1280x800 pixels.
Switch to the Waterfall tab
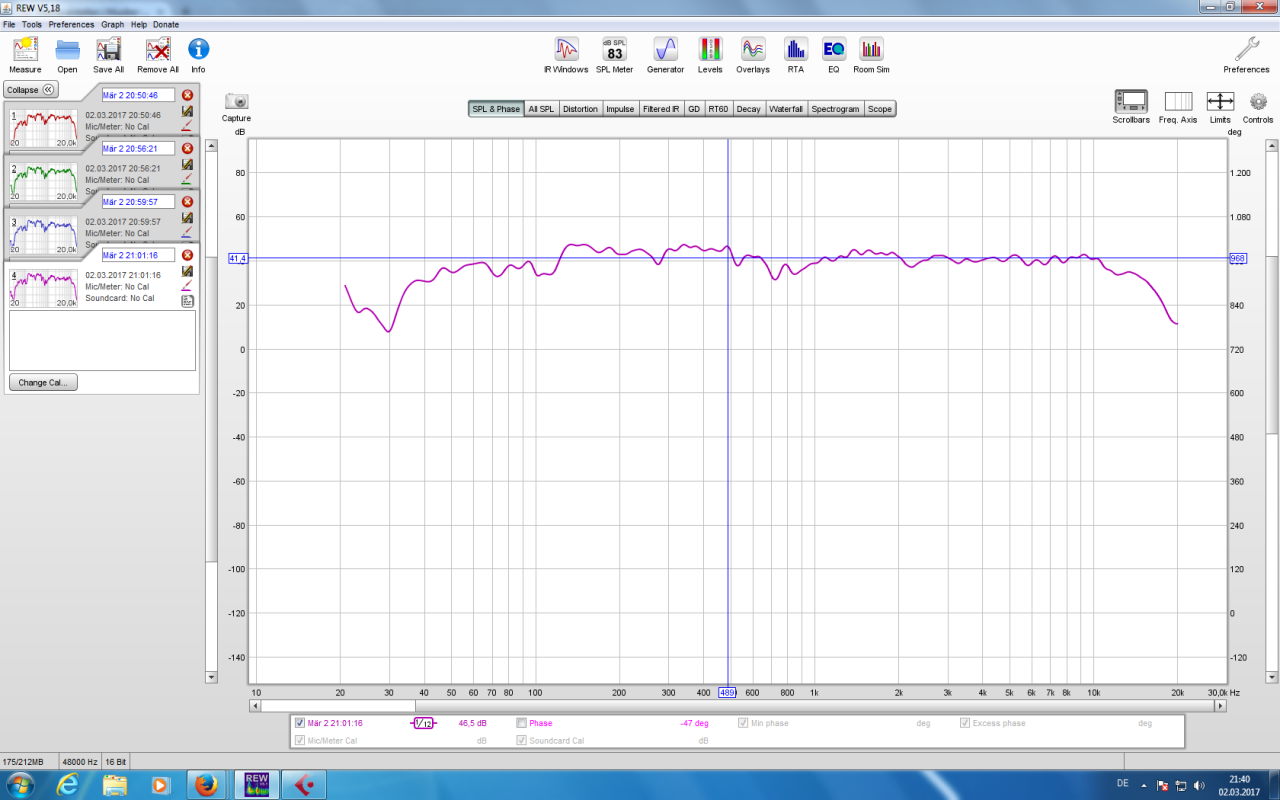point(786,109)
